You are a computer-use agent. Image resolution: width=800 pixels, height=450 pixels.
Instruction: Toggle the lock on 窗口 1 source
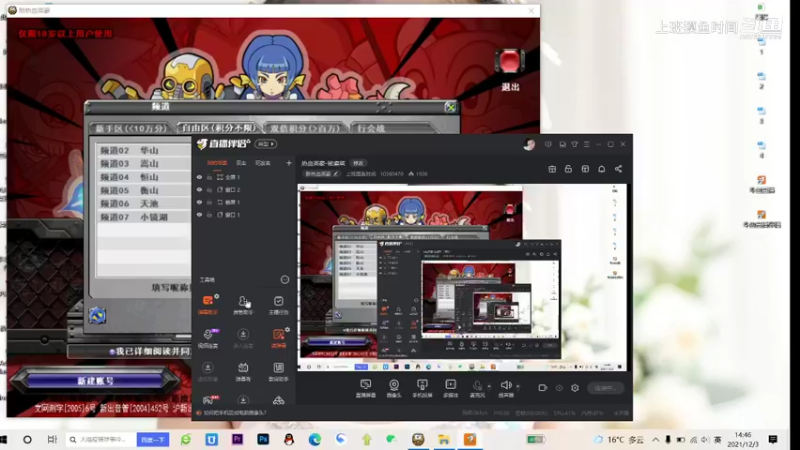(209, 215)
